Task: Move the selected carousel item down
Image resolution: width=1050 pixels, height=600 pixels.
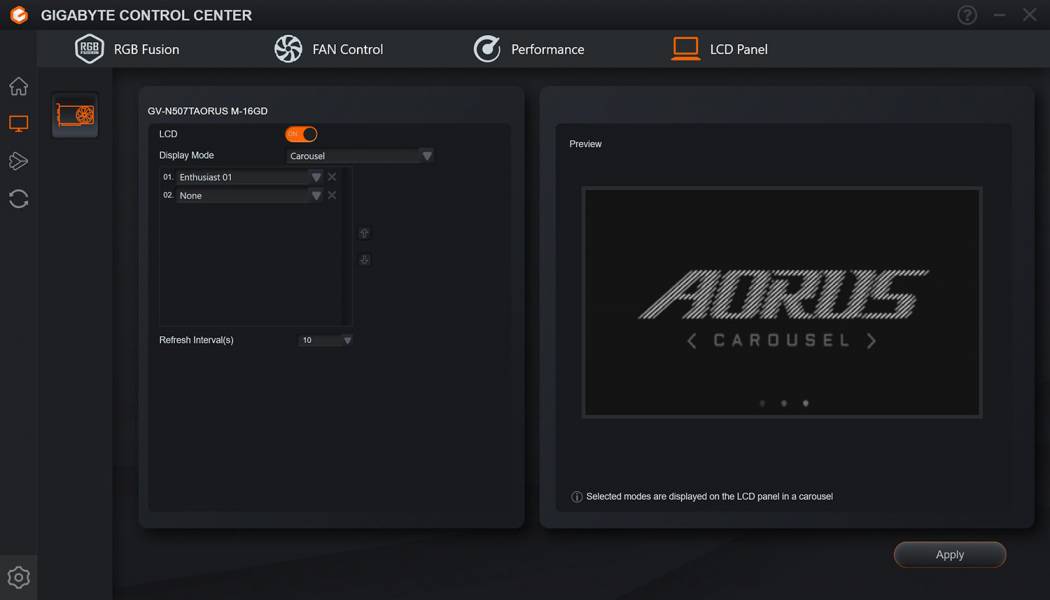Action: coord(364,259)
